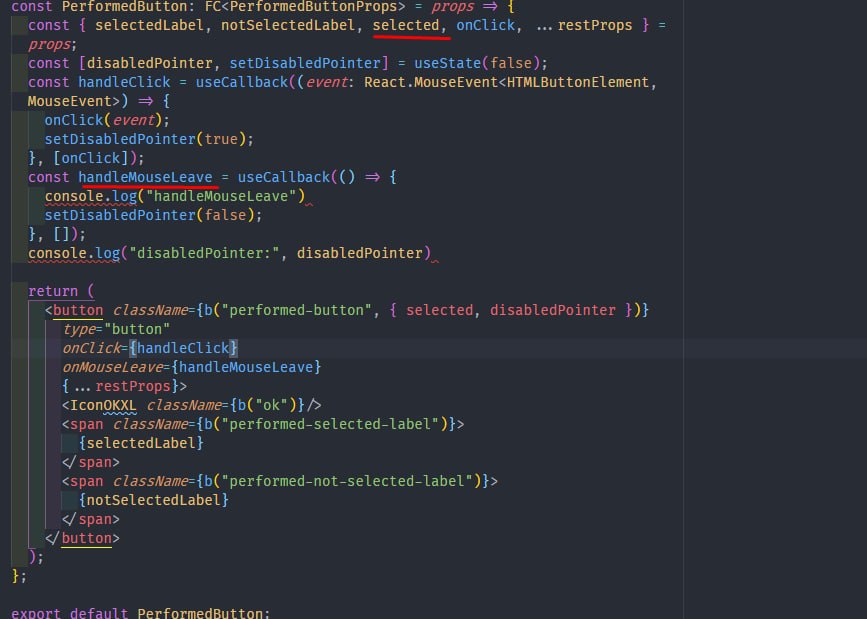Click the "performed-button" class string
Image resolution: width=867 pixels, height=619 pixels.
click(296, 310)
